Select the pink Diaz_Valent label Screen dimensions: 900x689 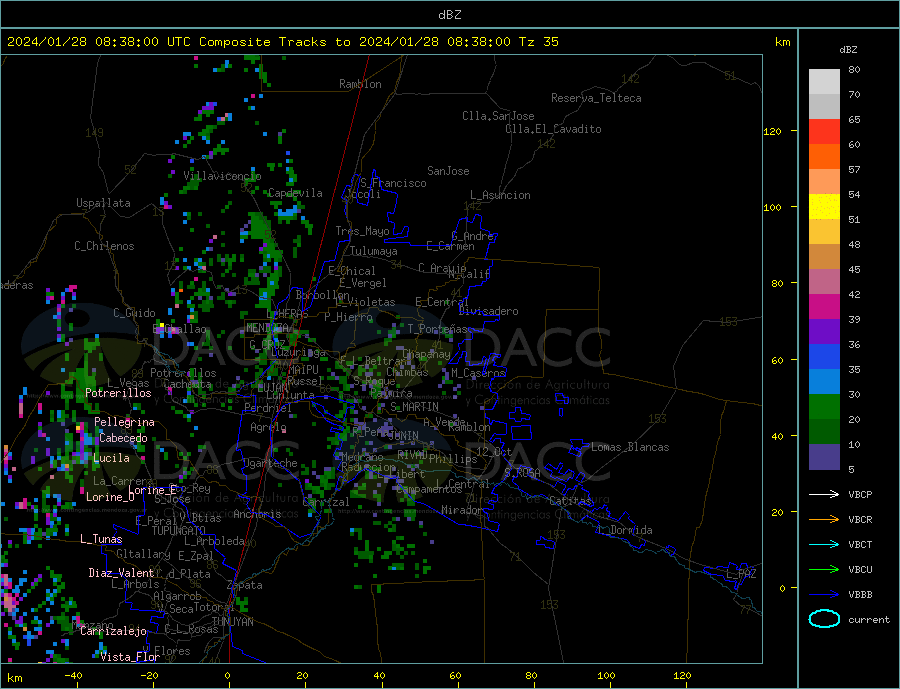[x=121, y=573]
